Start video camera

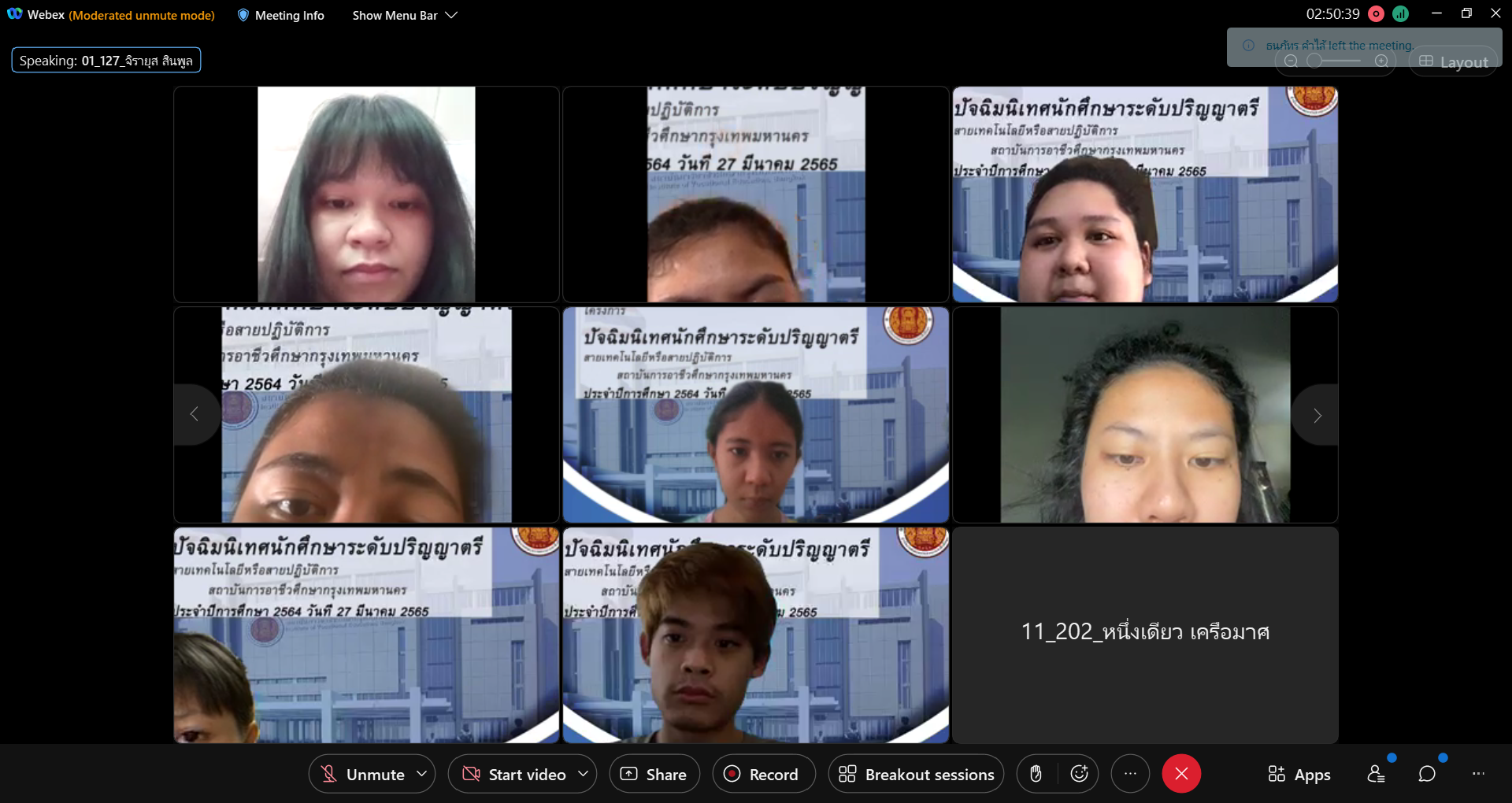[514, 774]
